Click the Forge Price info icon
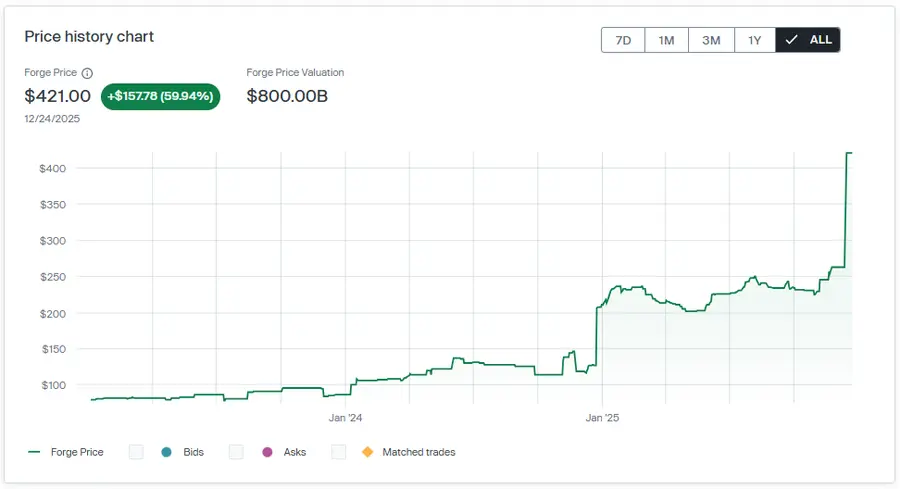This screenshot has height=489, width=900. point(87,73)
